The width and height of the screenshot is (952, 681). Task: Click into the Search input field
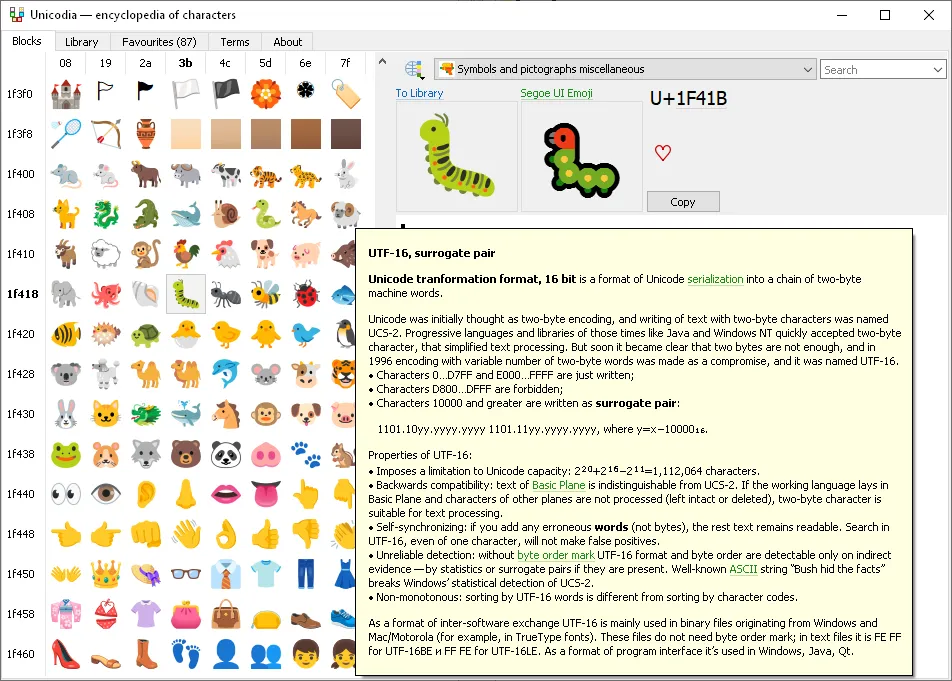(x=876, y=70)
